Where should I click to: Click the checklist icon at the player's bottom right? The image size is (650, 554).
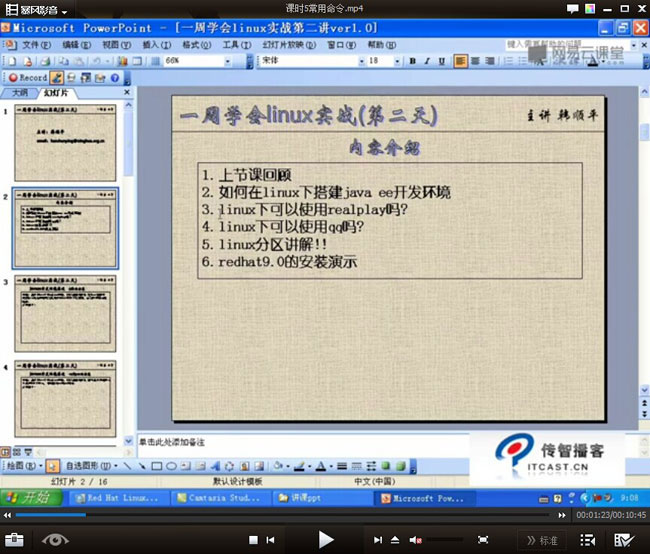click(x=624, y=540)
